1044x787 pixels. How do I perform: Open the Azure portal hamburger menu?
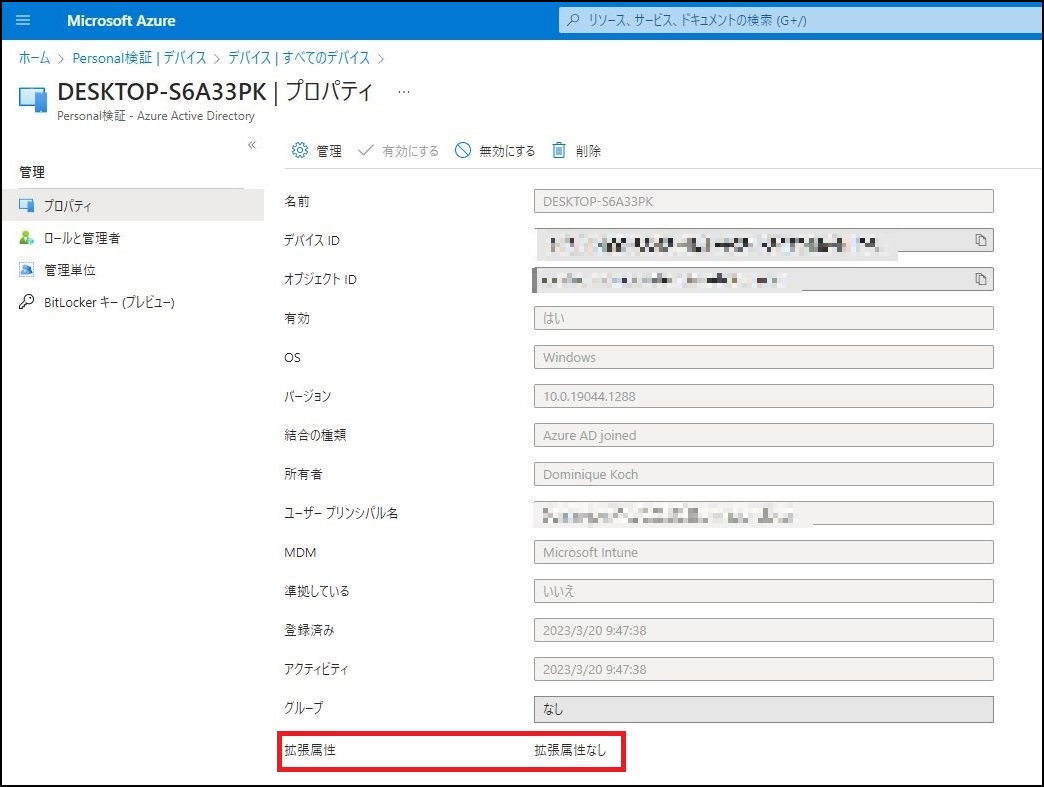(23, 20)
